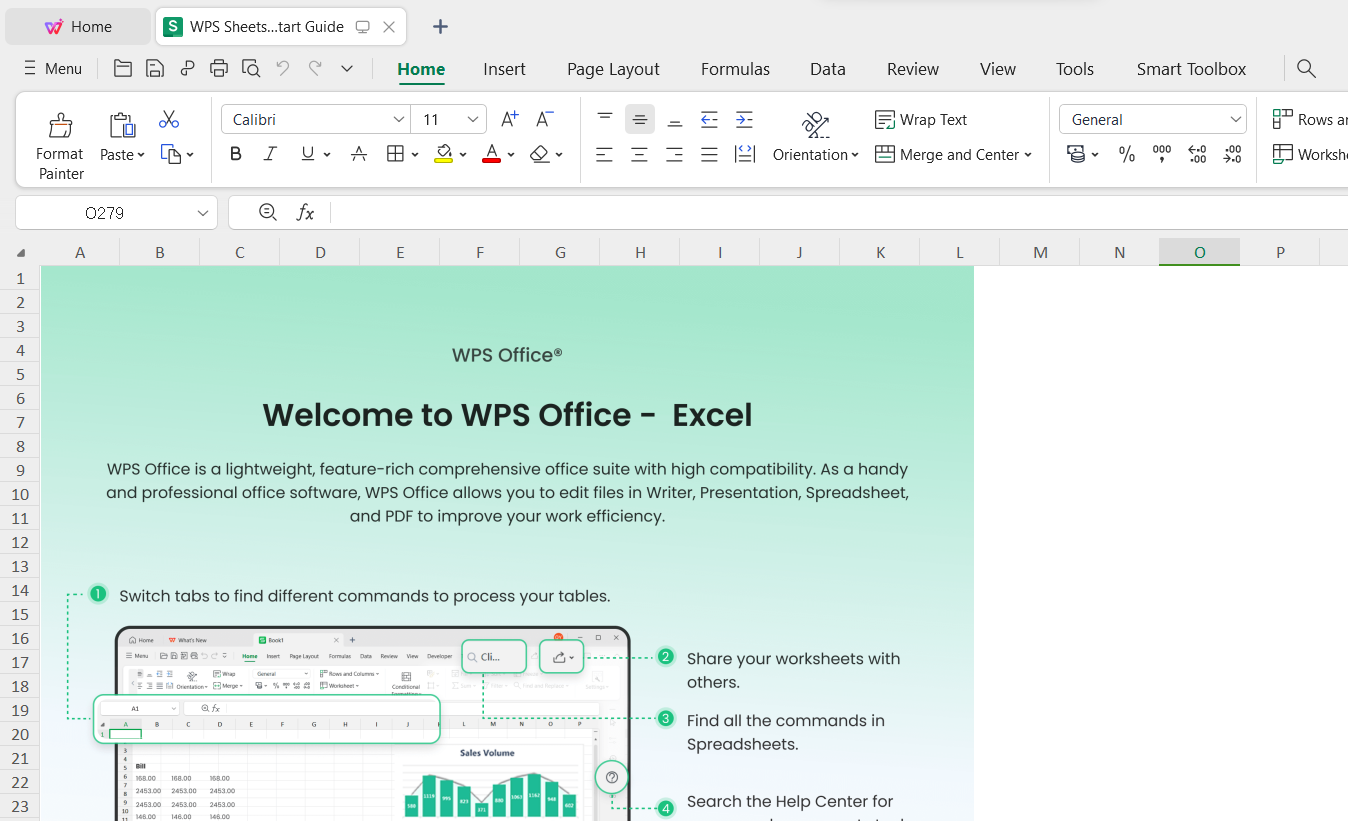Apply percent number style

(1126, 154)
